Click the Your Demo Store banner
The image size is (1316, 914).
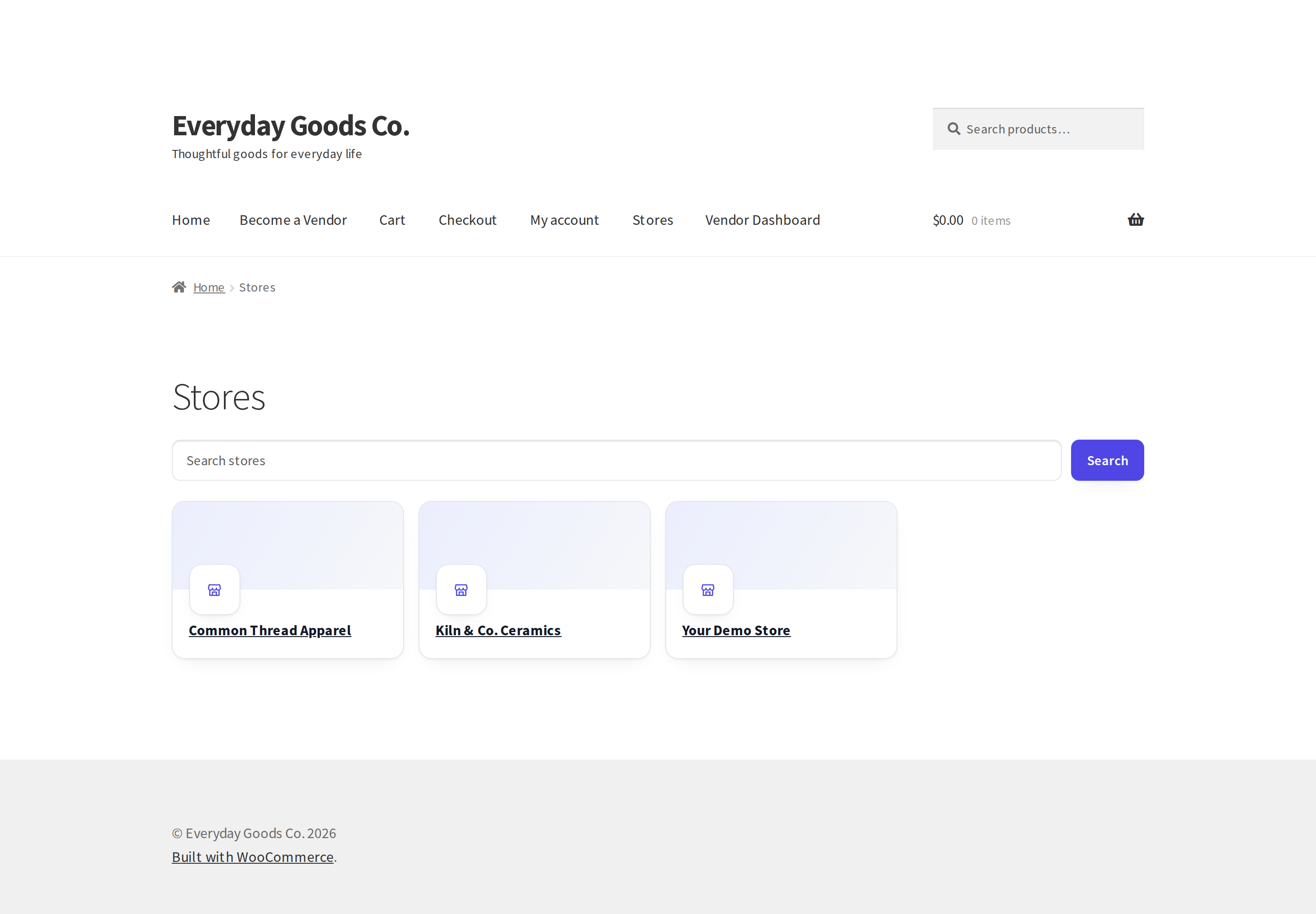781,545
